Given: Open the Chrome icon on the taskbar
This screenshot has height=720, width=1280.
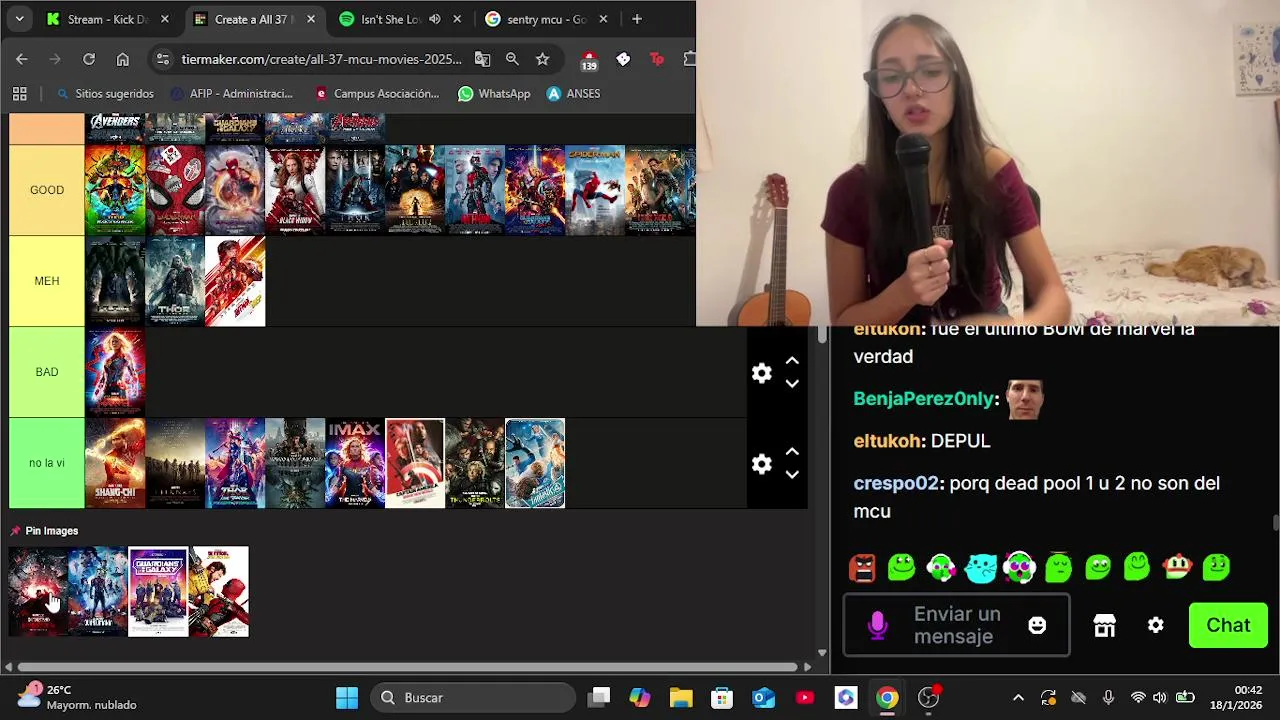Looking at the screenshot, I should point(887,697).
